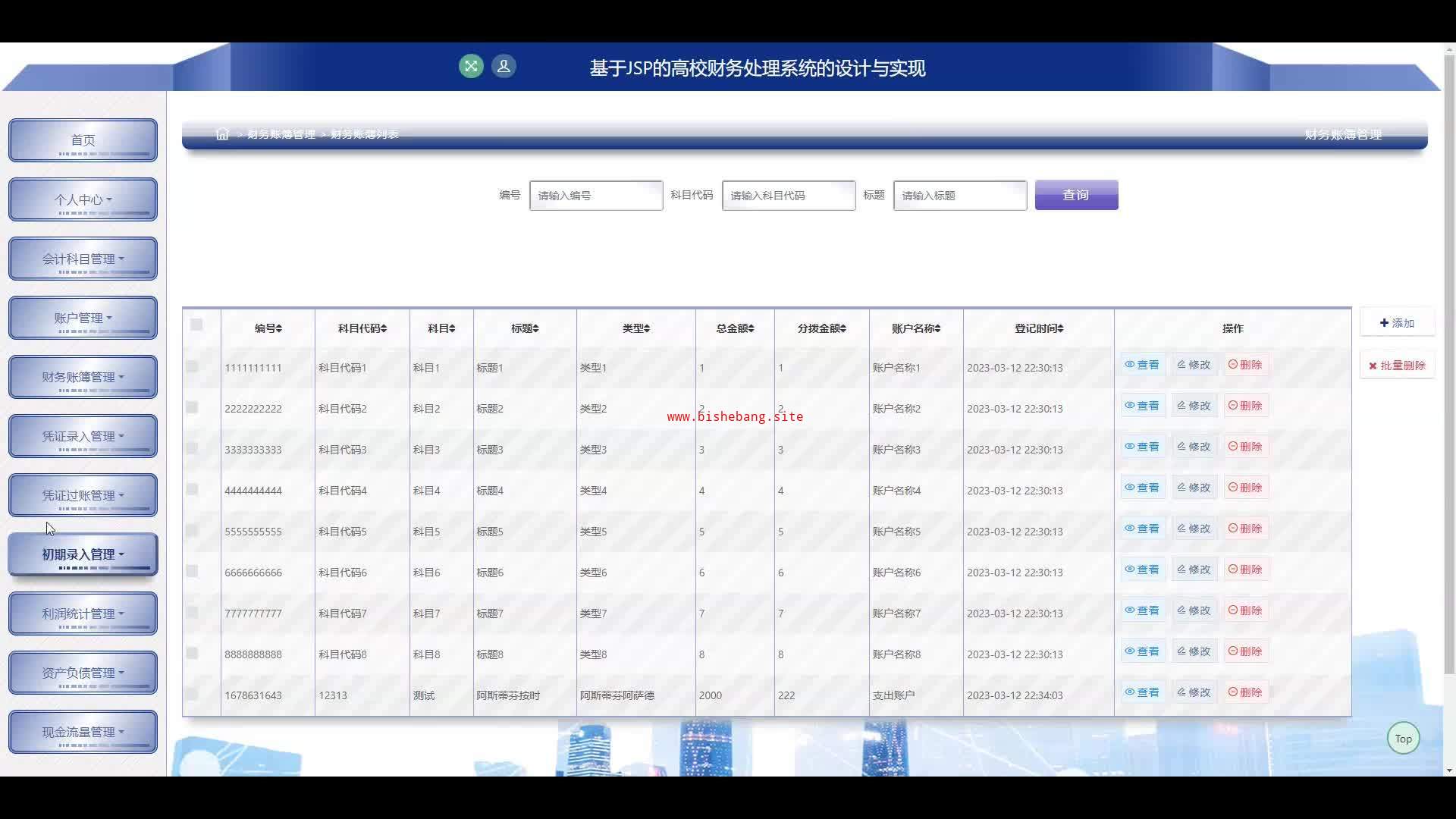Check the checkbox for row 1678631643
This screenshot has width=1456, height=819.
[192, 694]
